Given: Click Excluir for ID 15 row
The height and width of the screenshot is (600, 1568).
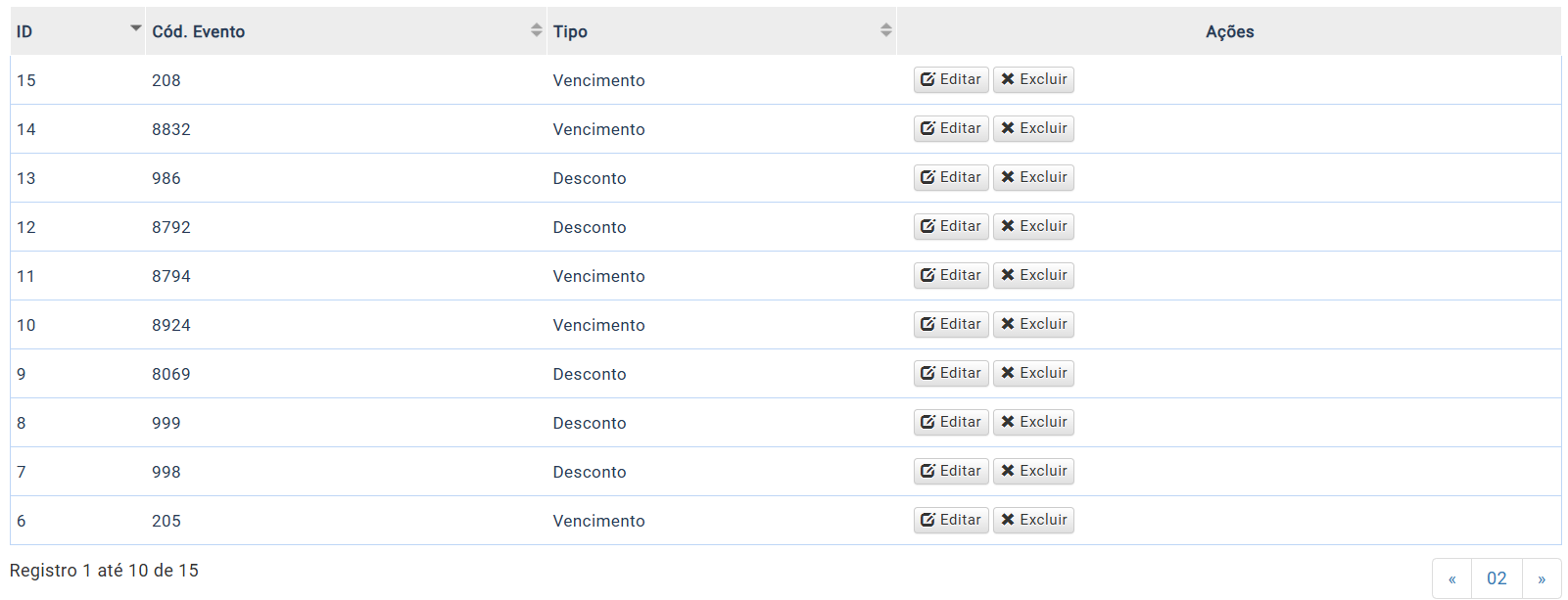Looking at the screenshot, I should [x=1033, y=79].
